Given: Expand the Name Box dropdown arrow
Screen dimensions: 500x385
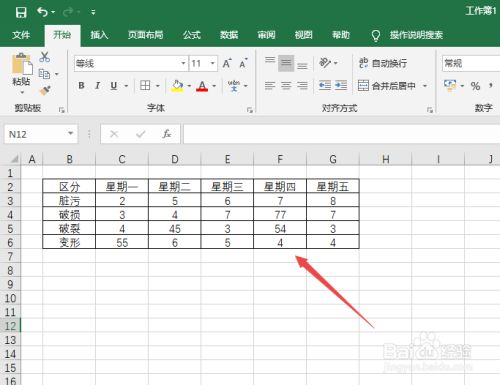Looking at the screenshot, I should (x=70, y=134).
